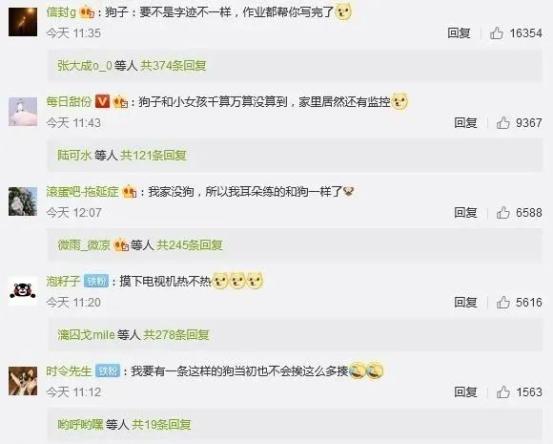Click the member badge next to 信封g

tap(87, 13)
